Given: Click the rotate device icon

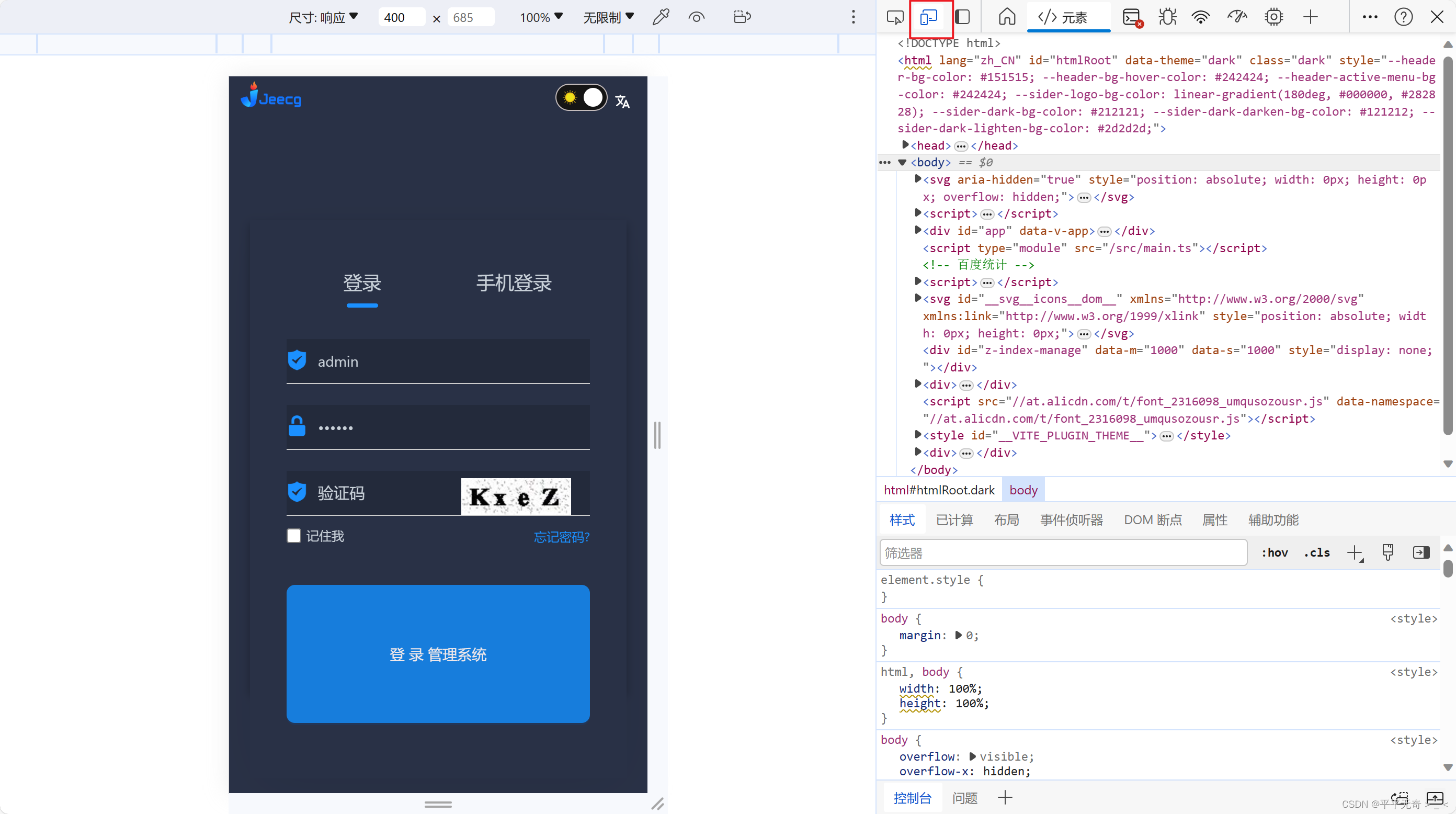Looking at the screenshot, I should 742,17.
